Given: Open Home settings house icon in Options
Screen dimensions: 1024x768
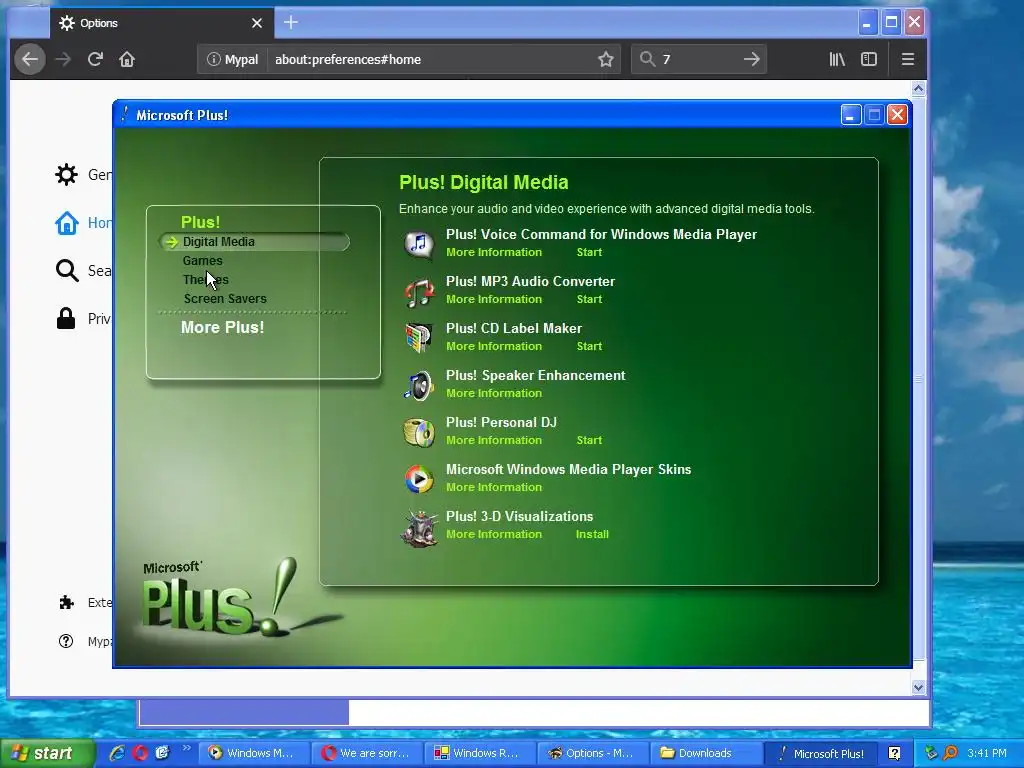Looking at the screenshot, I should click(66, 223).
